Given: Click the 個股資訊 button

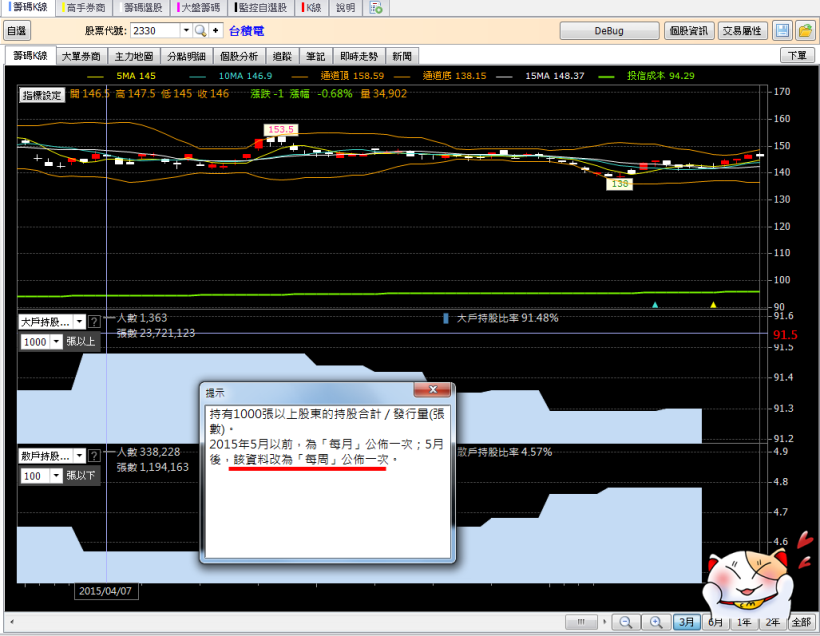Looking at the screenshot, I should [689, 31].
